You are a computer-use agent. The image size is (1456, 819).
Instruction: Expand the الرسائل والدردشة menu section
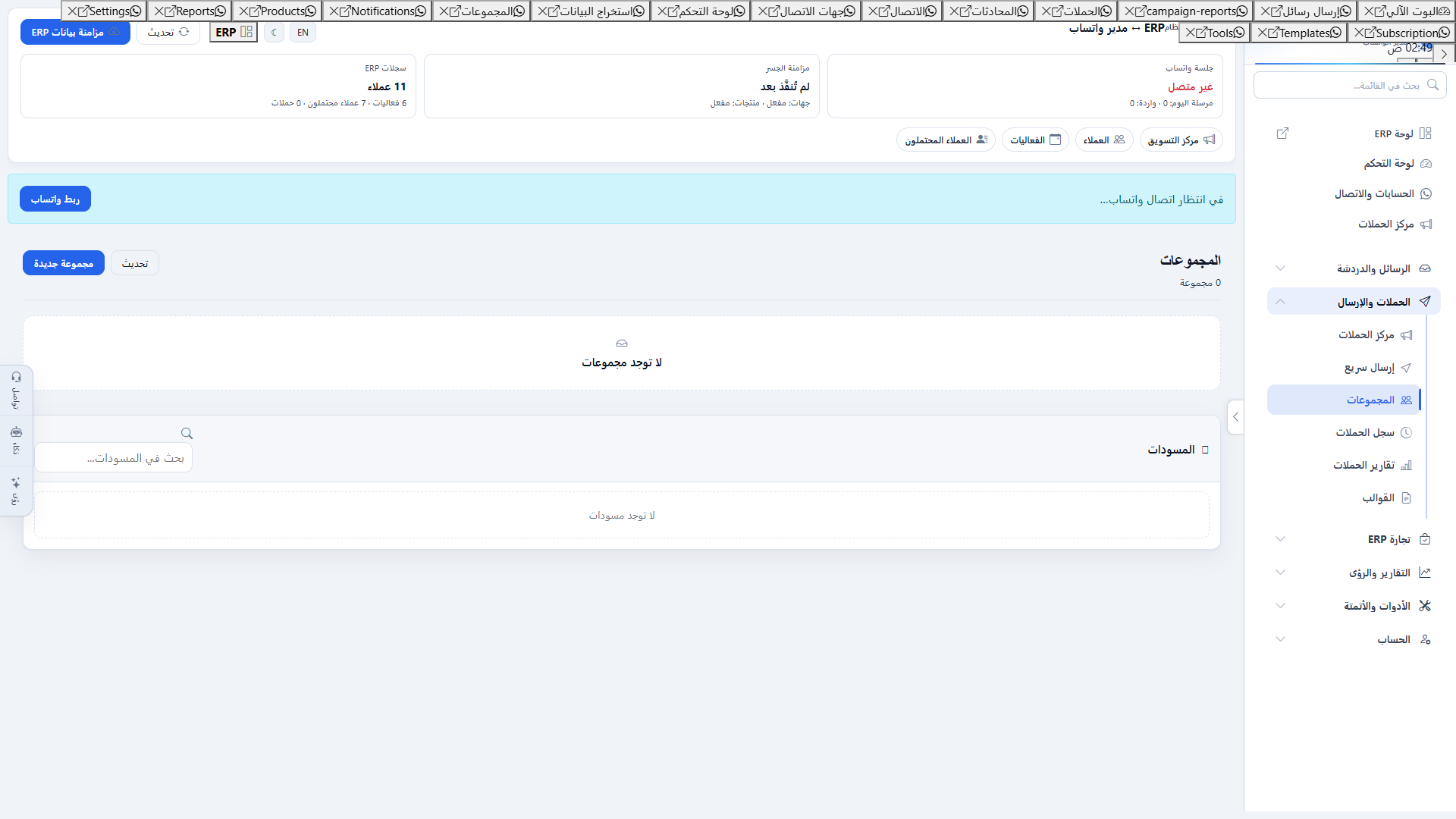[1354, 268]
